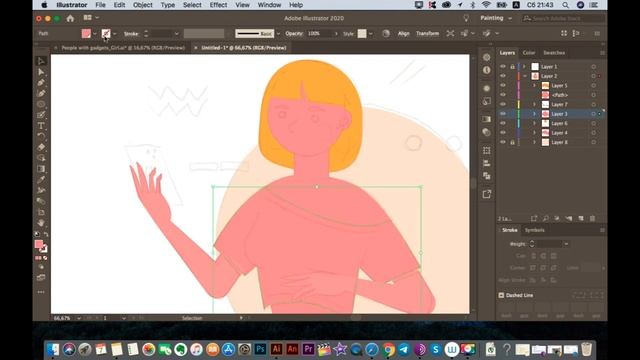Expand Layer 7 disclosure arrow
The width and height of the screenshot is (640, 360).
click(534, 104)
